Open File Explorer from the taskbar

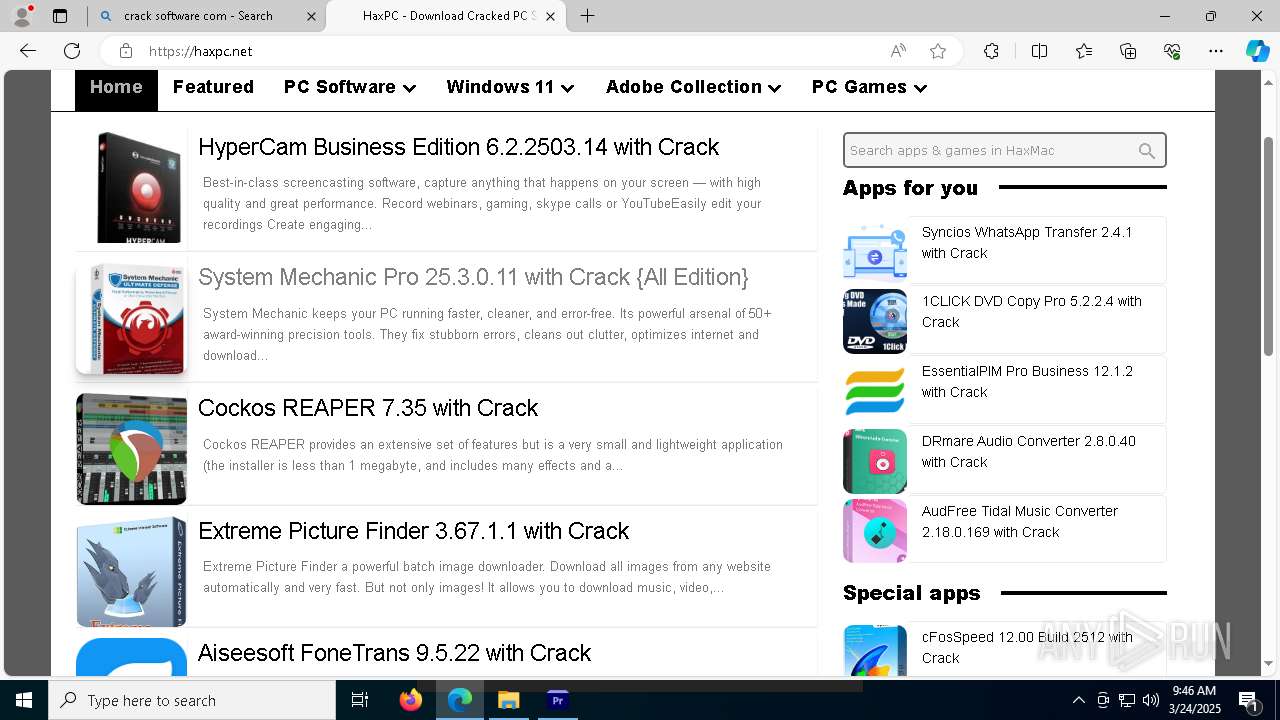point(508,700)
